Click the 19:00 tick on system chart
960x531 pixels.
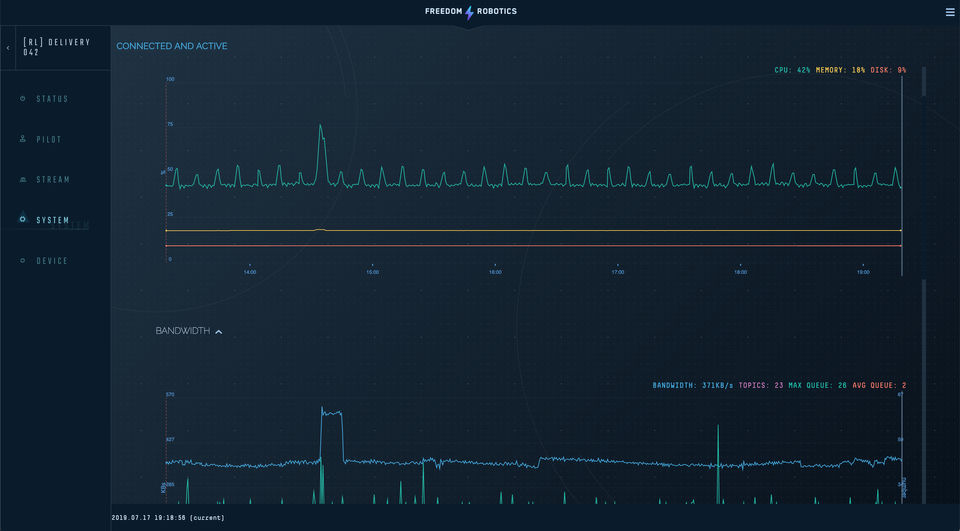click(863, 272)
